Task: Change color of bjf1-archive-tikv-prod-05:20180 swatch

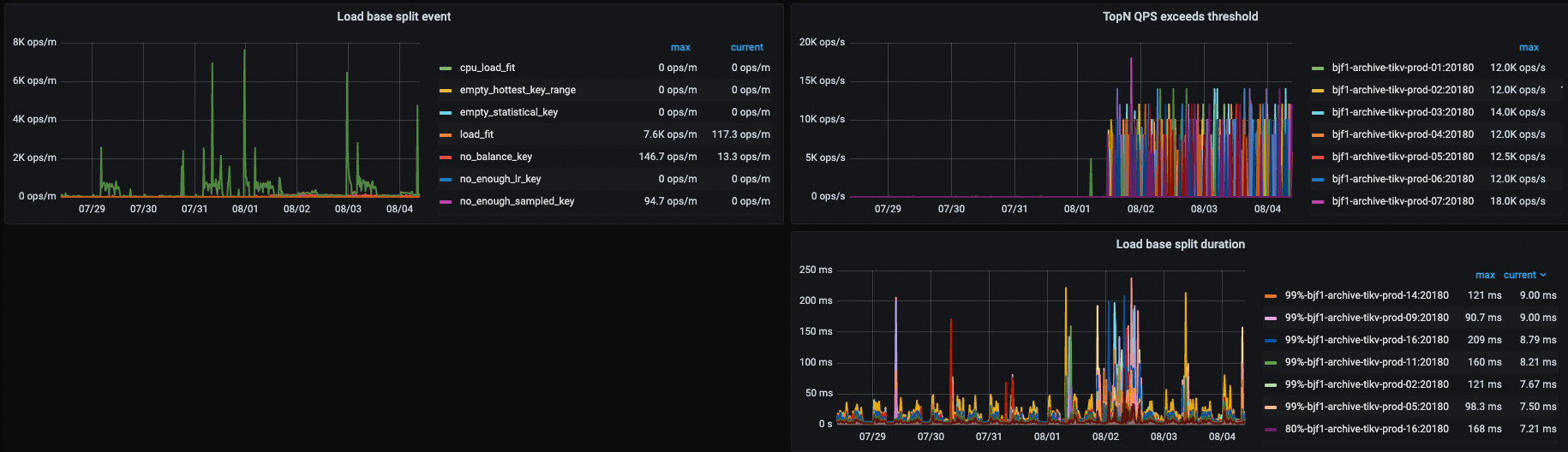Action: click(1318, 157)
